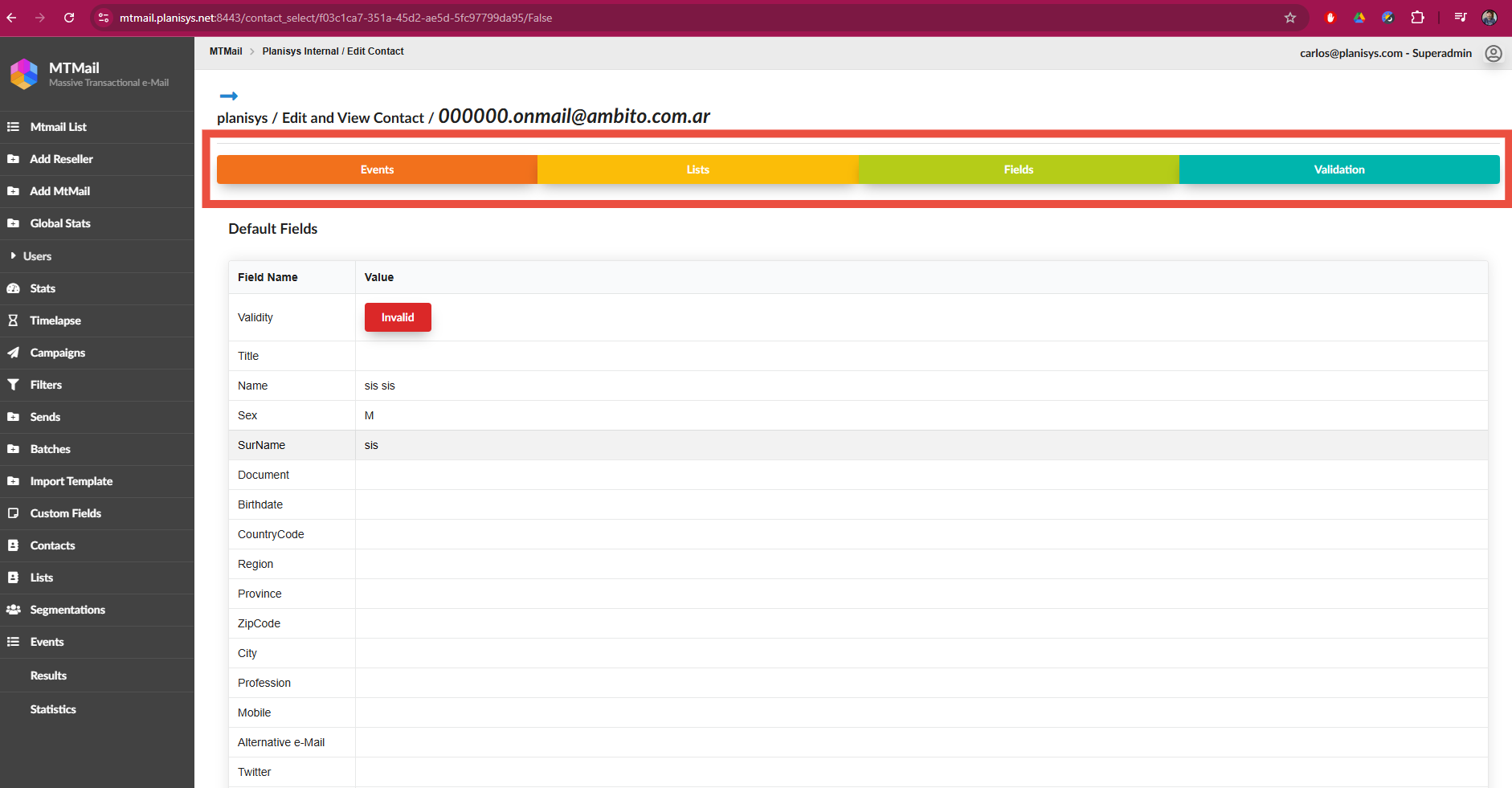Bookmark this page with the star icon
The image size is (1512, 788).
click(1290, 18)
